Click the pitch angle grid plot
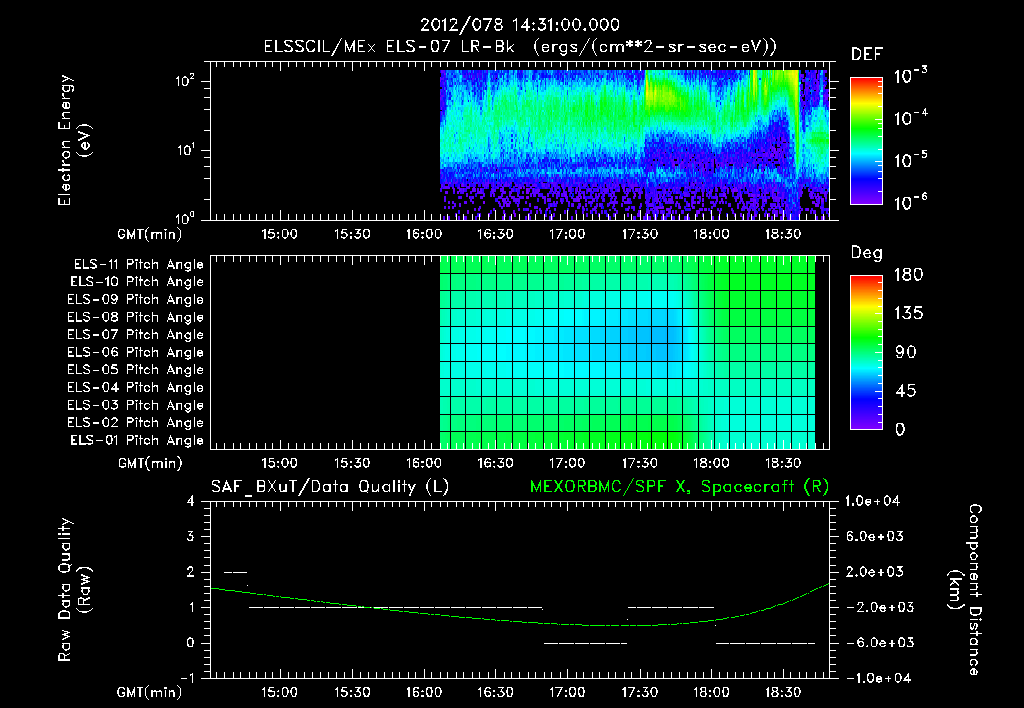Screen dimensions: 1024x708 click(x=519, y=352)
